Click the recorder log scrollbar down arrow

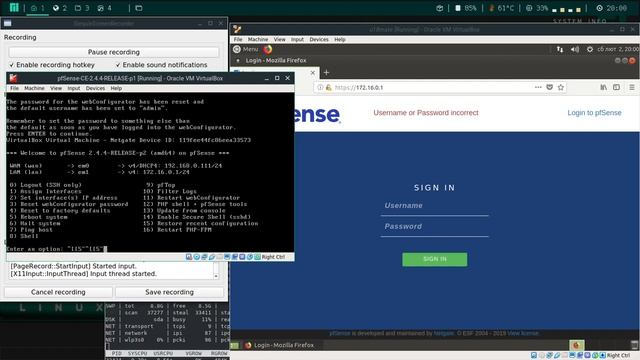[216, 276]
